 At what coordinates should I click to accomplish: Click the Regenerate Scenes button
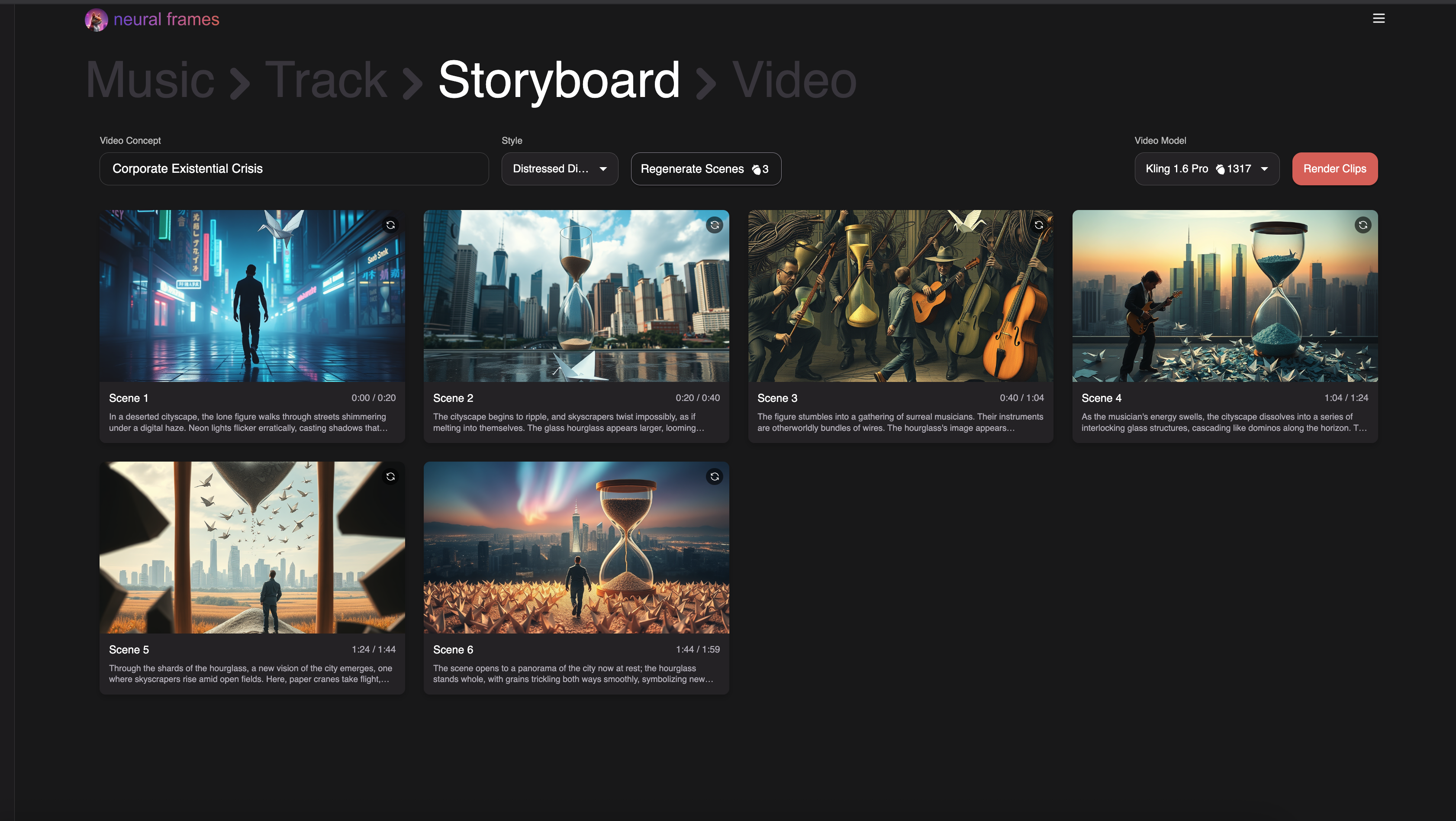pos(705,168)
